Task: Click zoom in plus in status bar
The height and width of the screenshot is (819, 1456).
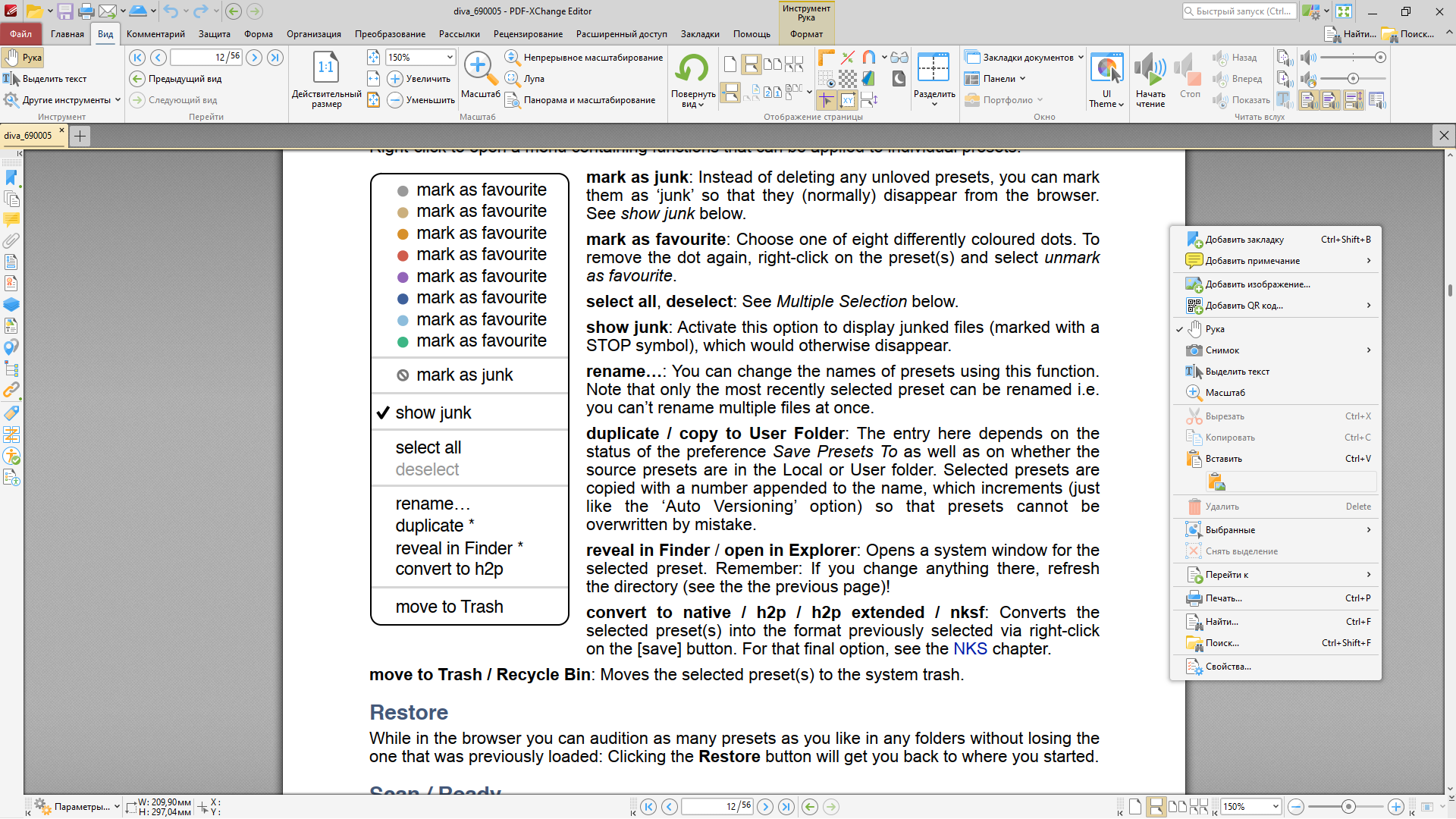Action: pos(1396,807)
